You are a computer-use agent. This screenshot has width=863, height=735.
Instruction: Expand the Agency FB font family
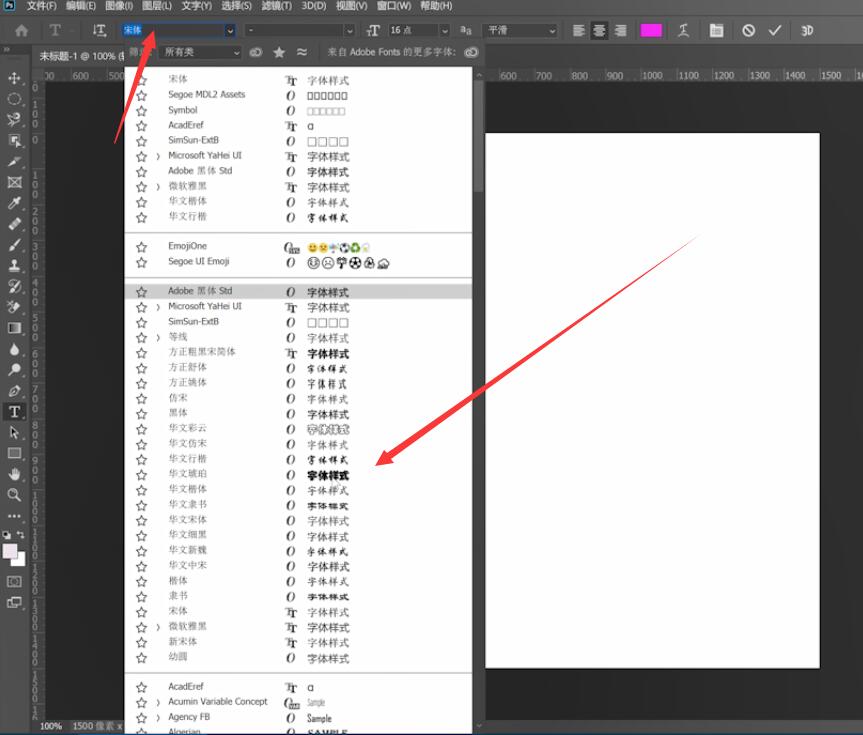[158, 718]
